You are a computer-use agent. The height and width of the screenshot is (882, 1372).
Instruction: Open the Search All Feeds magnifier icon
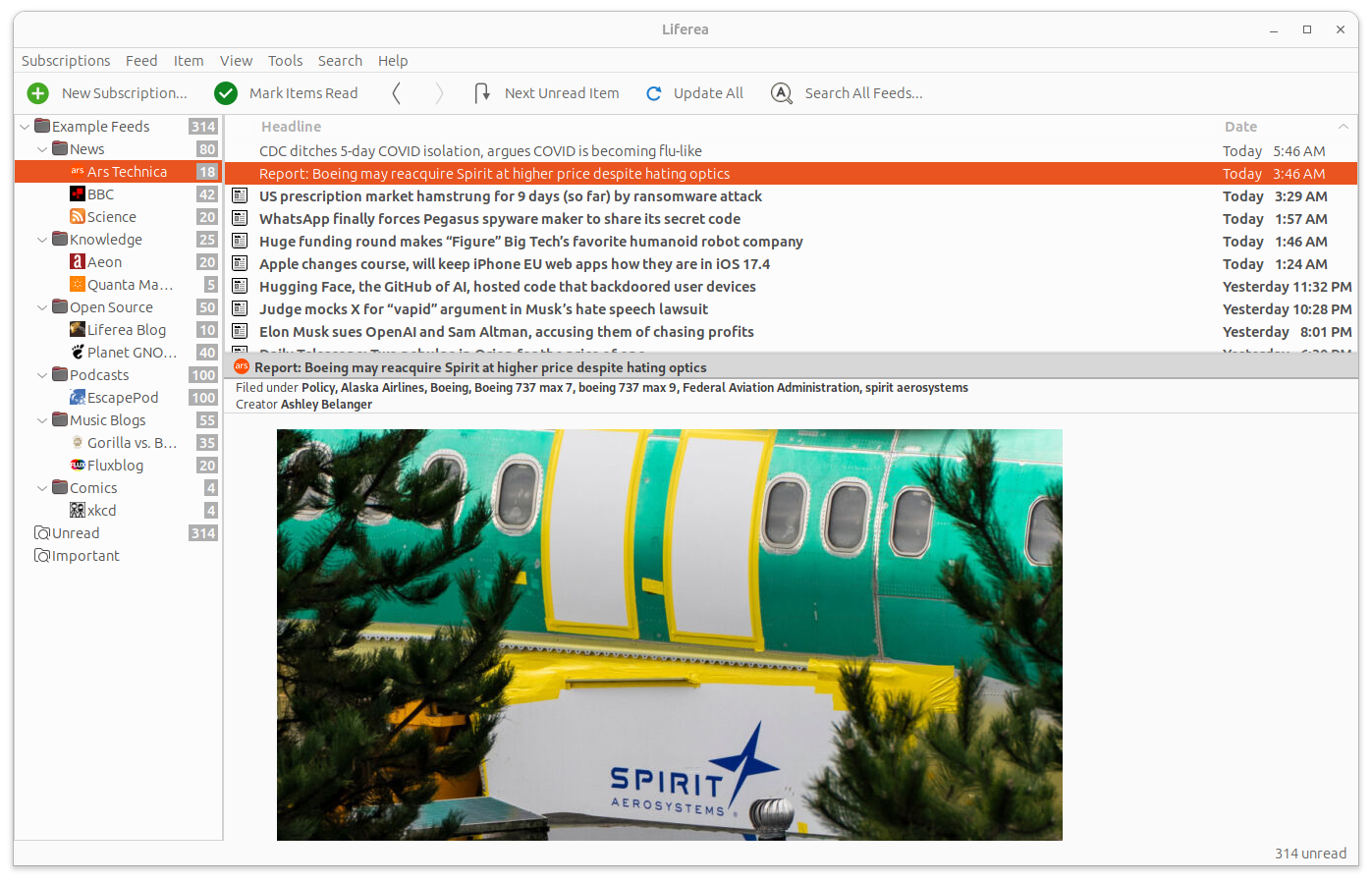coord(782,93)
